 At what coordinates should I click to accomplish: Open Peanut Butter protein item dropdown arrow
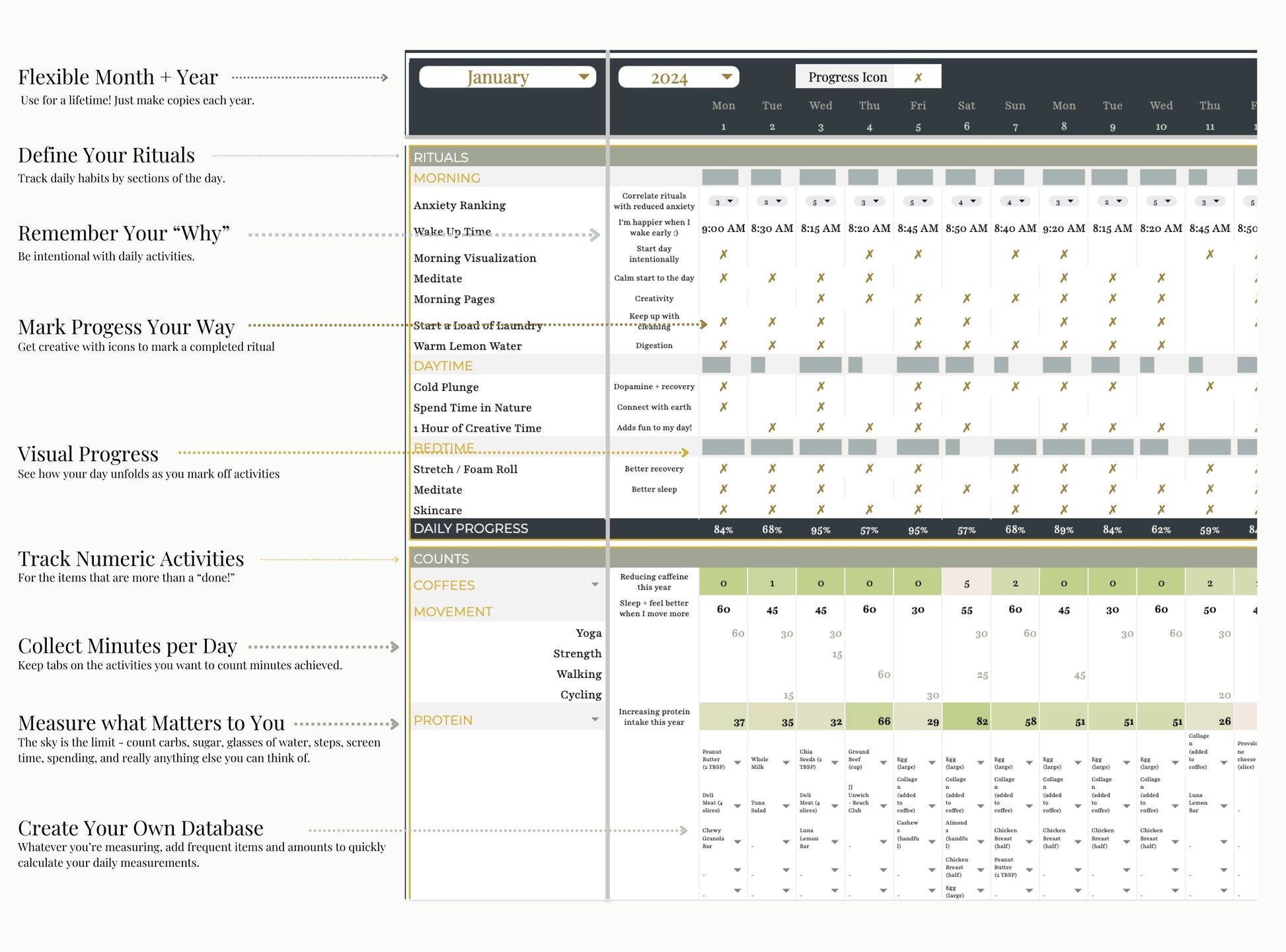(x=738, y=762)
